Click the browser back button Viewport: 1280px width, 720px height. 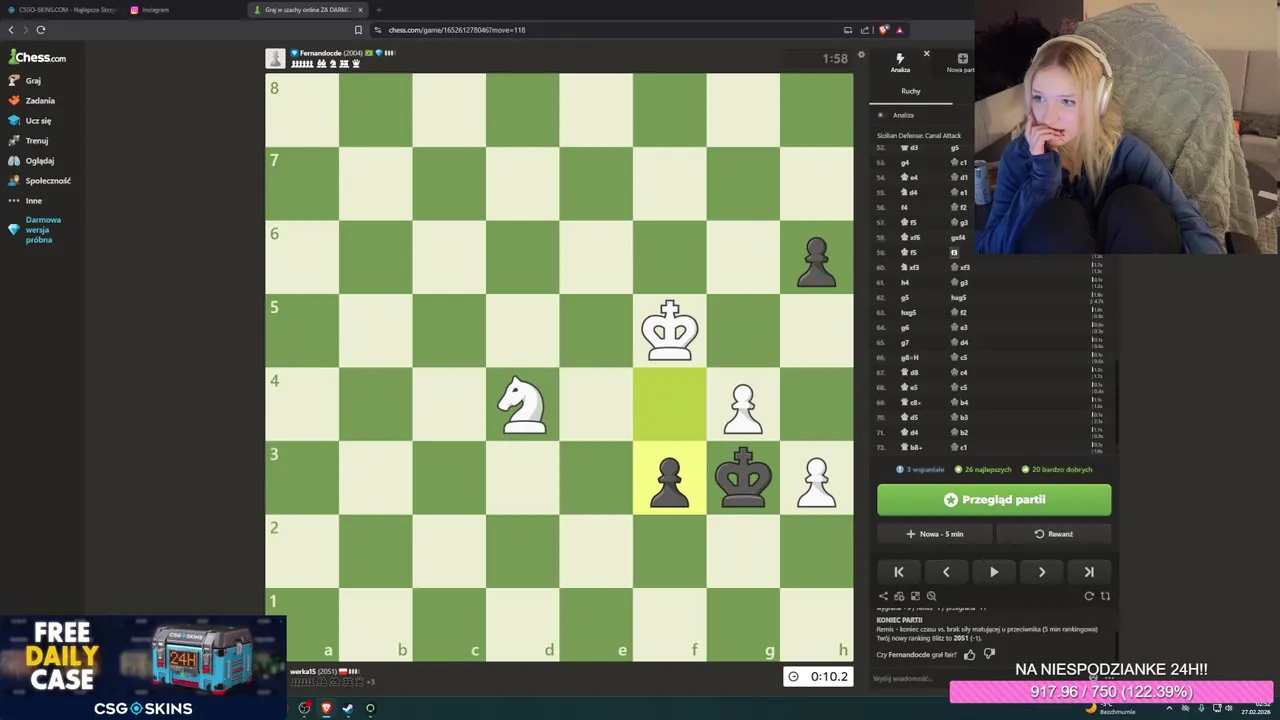[11, 30]
